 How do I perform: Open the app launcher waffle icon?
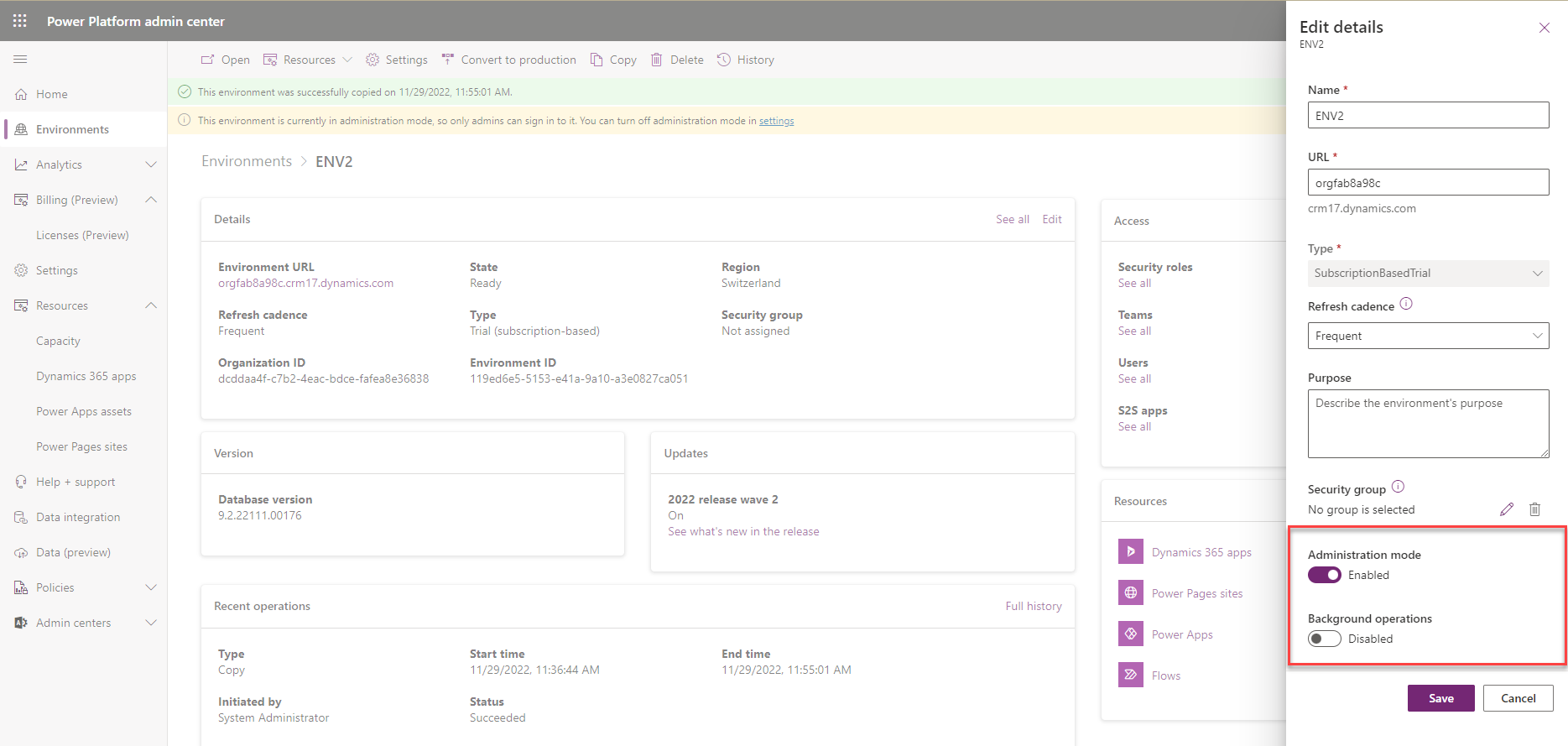click(x=20, y=21)
